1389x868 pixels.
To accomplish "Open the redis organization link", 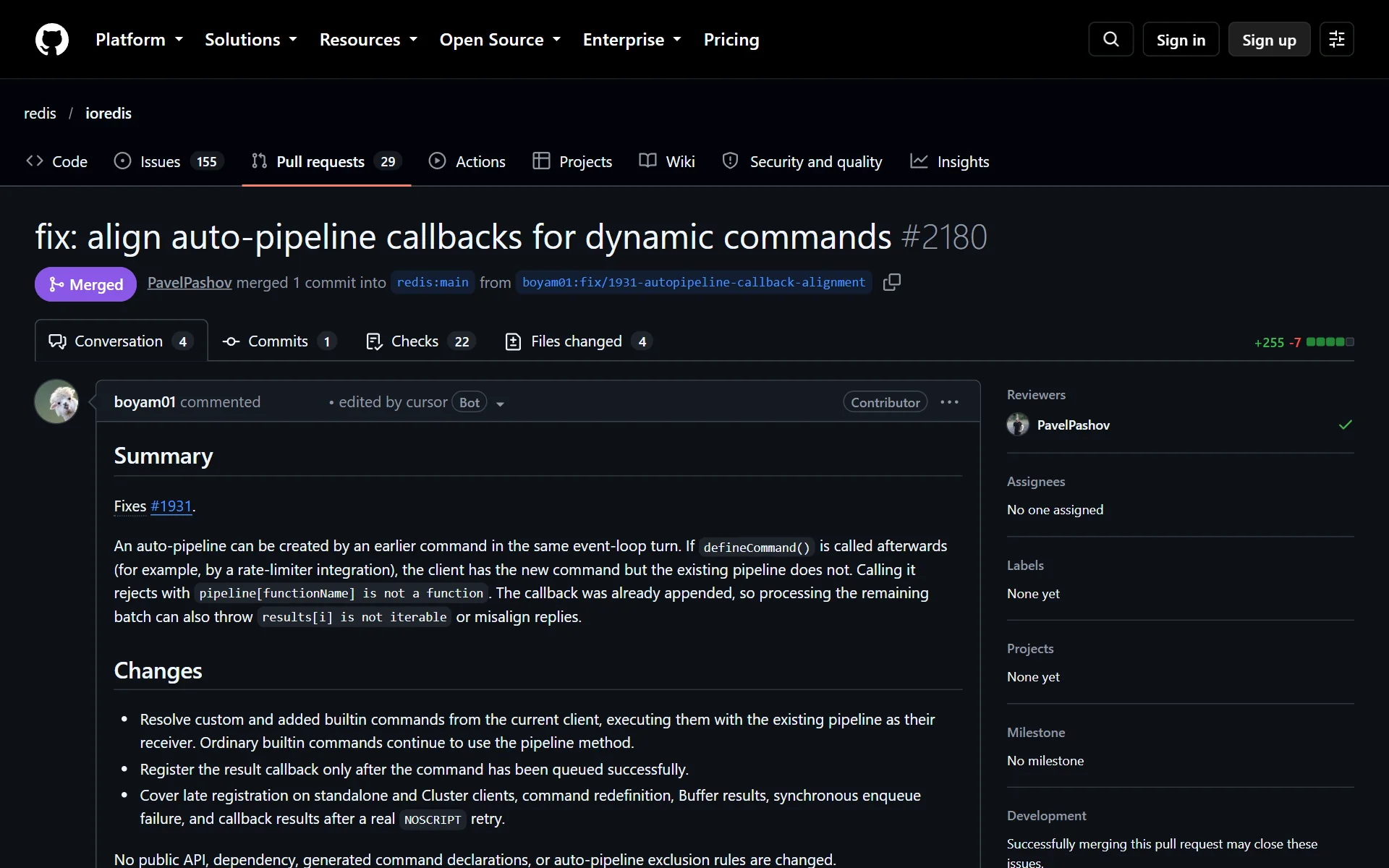I will [x=40, y=114].
